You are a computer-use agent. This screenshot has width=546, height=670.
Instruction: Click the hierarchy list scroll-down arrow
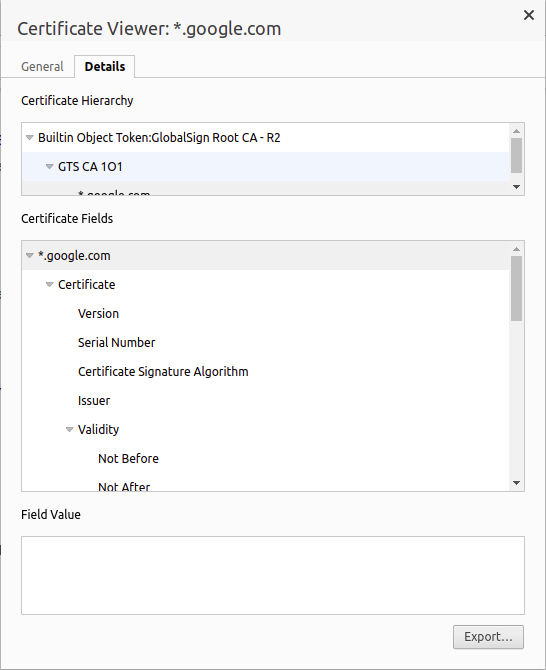pyautogui.click(x=517, y=187)
